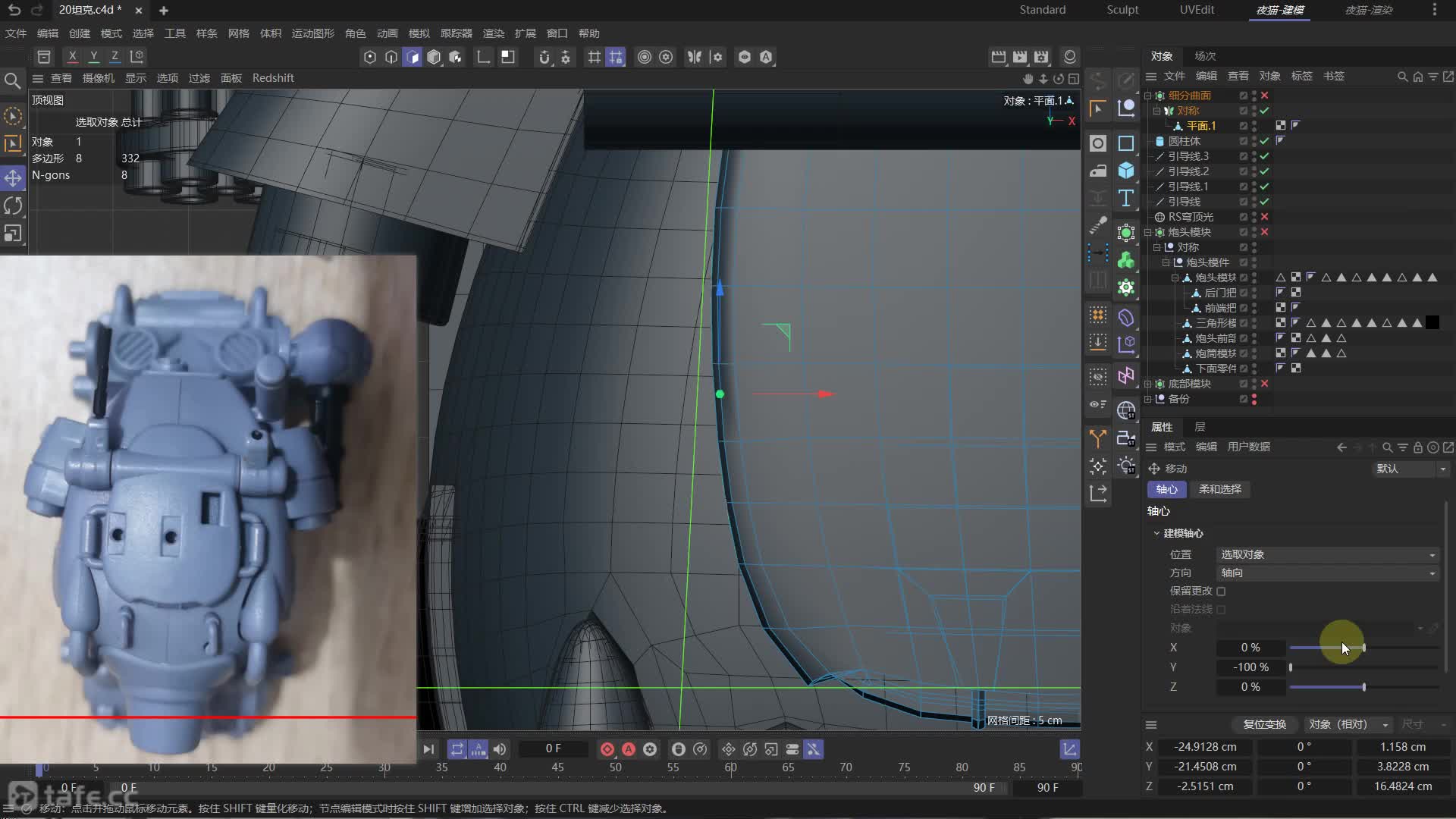This screenshot has height=819, width=1456.
Task: Click the green gear generator icon
Action: [1126, 287]
